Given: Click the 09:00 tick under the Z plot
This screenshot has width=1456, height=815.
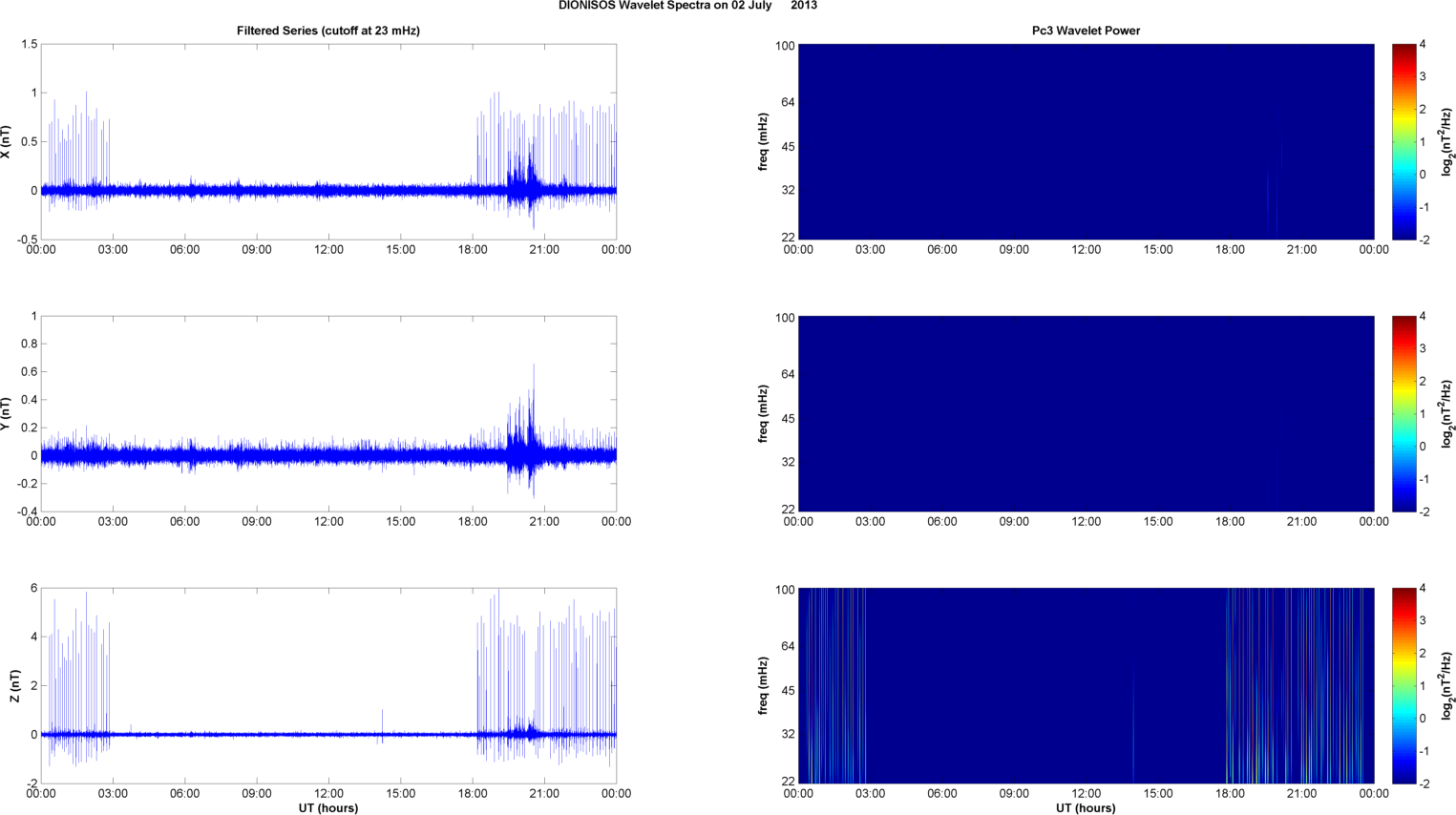Looking at the screenshot, I should tap(257, 794).
